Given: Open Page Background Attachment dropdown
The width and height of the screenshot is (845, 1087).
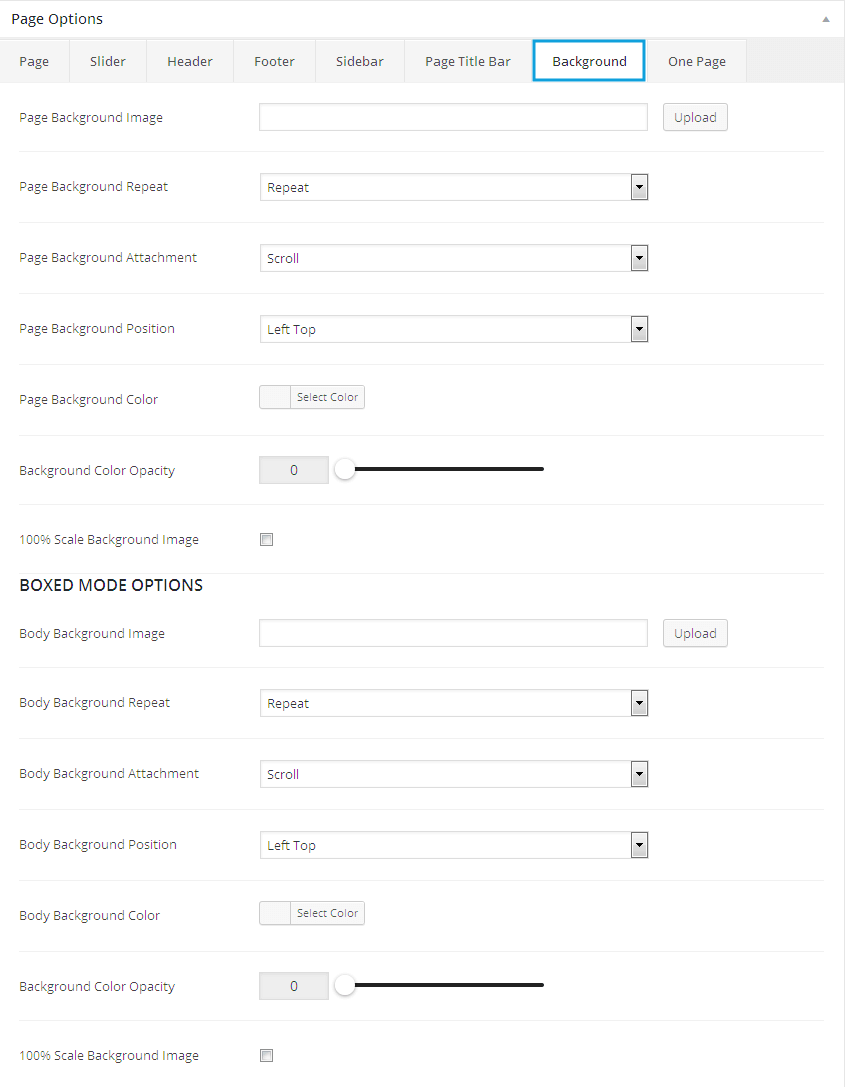Looking at the screenshot, I should pyautogui.click(x=454, y=258).
